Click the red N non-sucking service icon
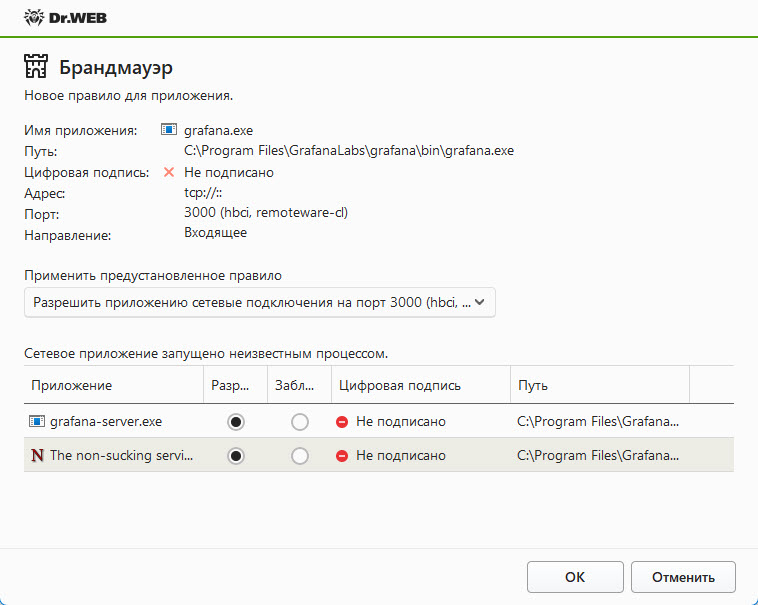The image size is (758, 605). tap(37, 455)
